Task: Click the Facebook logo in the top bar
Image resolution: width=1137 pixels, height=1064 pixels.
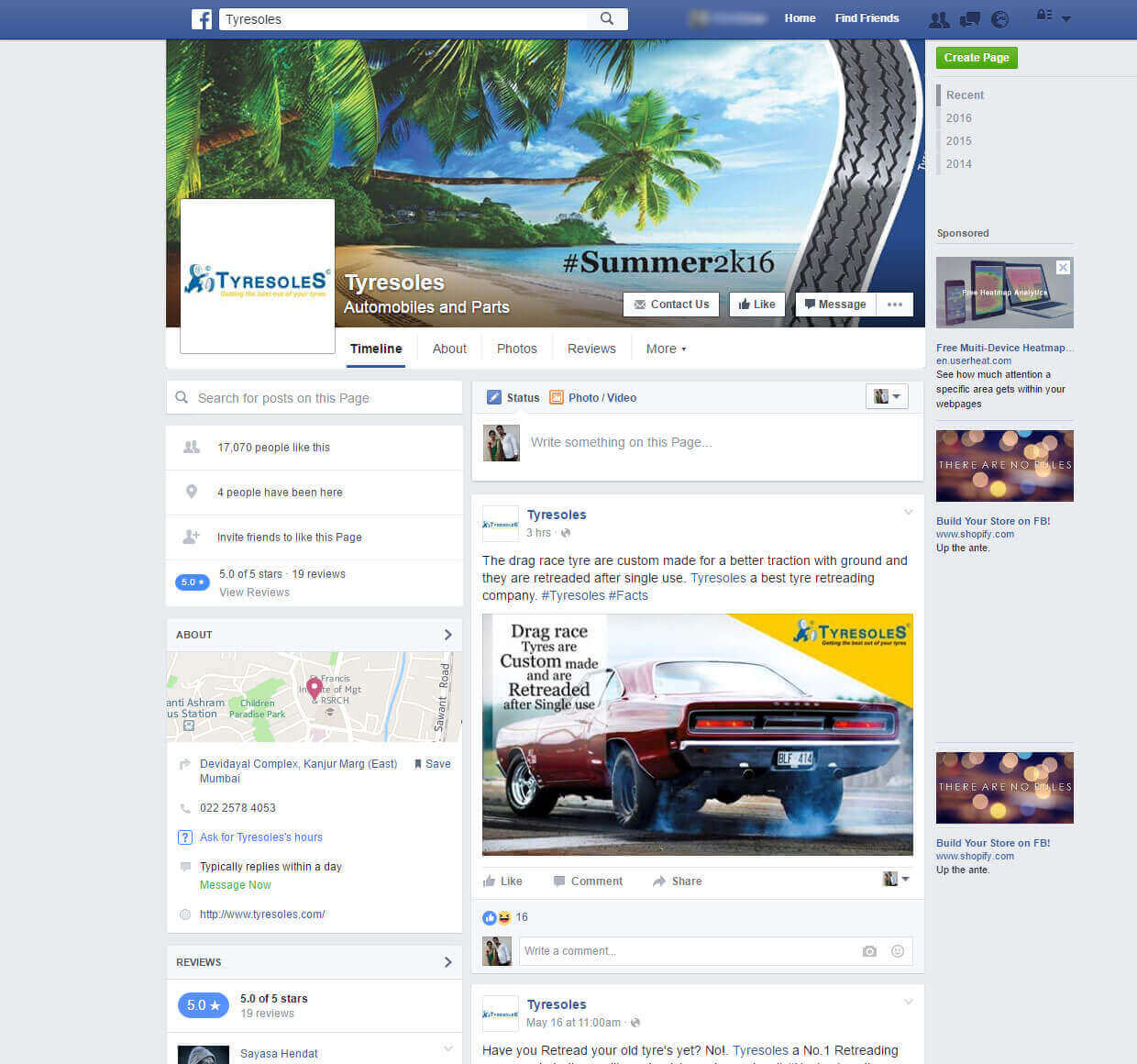Action: (x=202, y=18)
